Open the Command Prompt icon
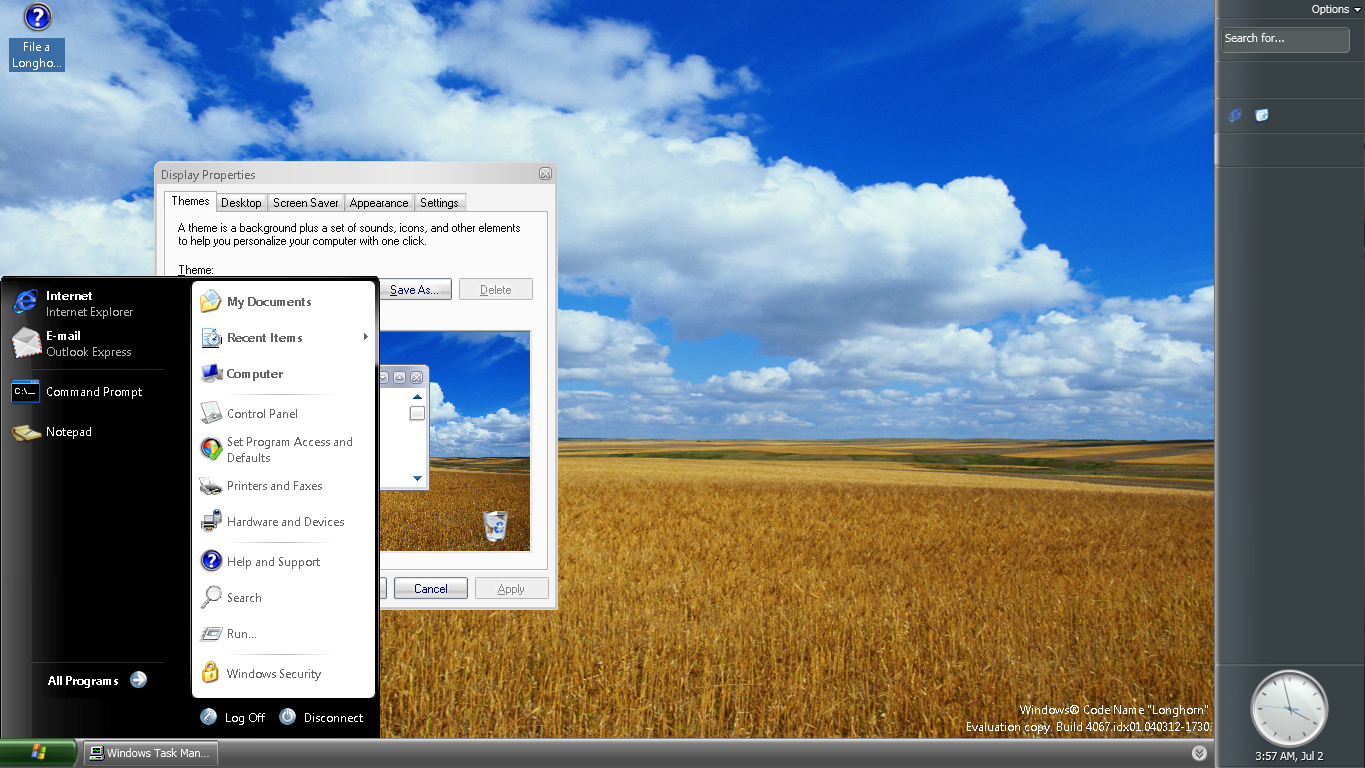 25,392
